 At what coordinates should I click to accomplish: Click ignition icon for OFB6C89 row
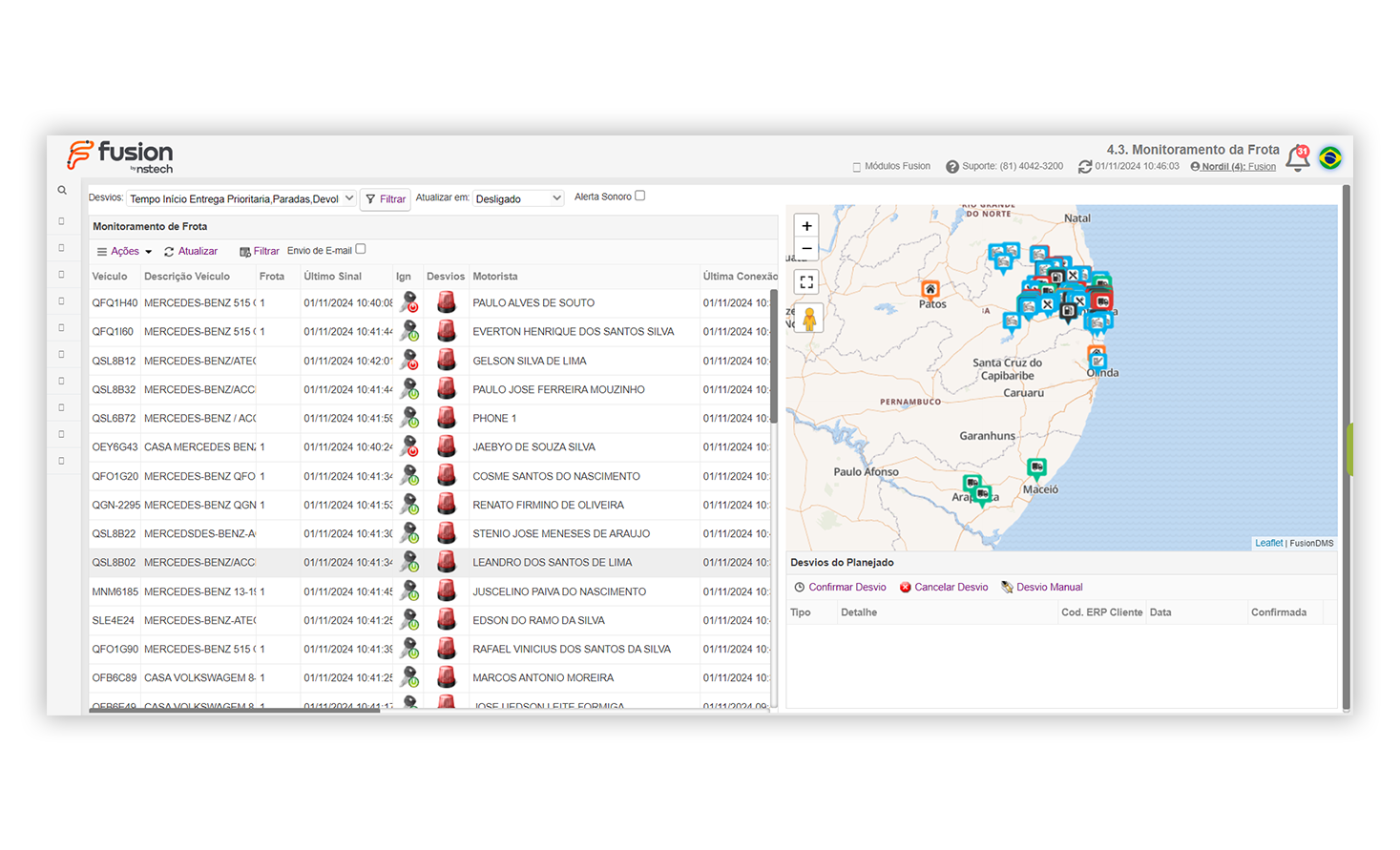[409, 677]
